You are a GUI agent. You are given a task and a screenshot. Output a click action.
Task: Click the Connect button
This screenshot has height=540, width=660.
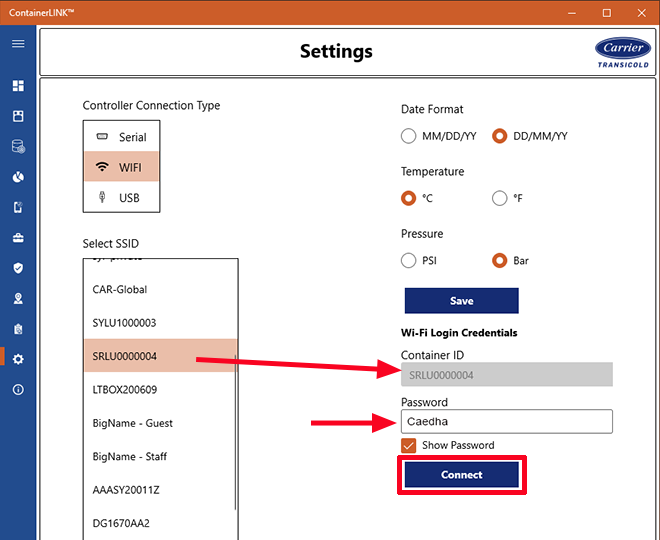[461, 475]
